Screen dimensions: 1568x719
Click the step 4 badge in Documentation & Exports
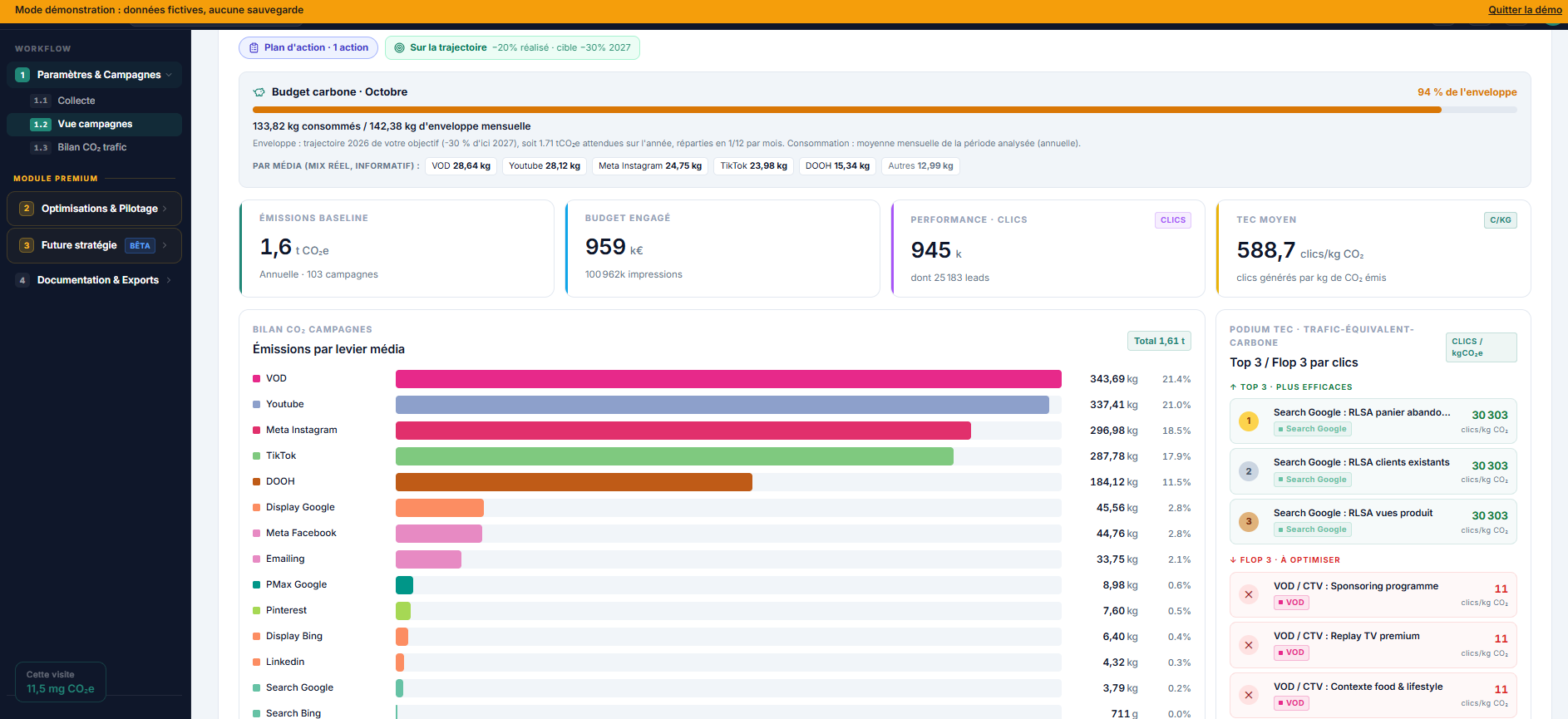22,280
